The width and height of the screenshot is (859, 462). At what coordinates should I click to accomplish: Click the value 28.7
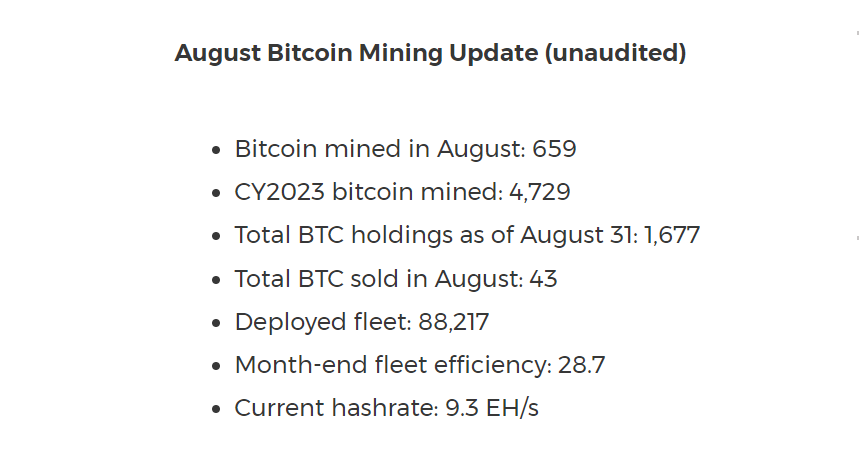click(582, 365)
